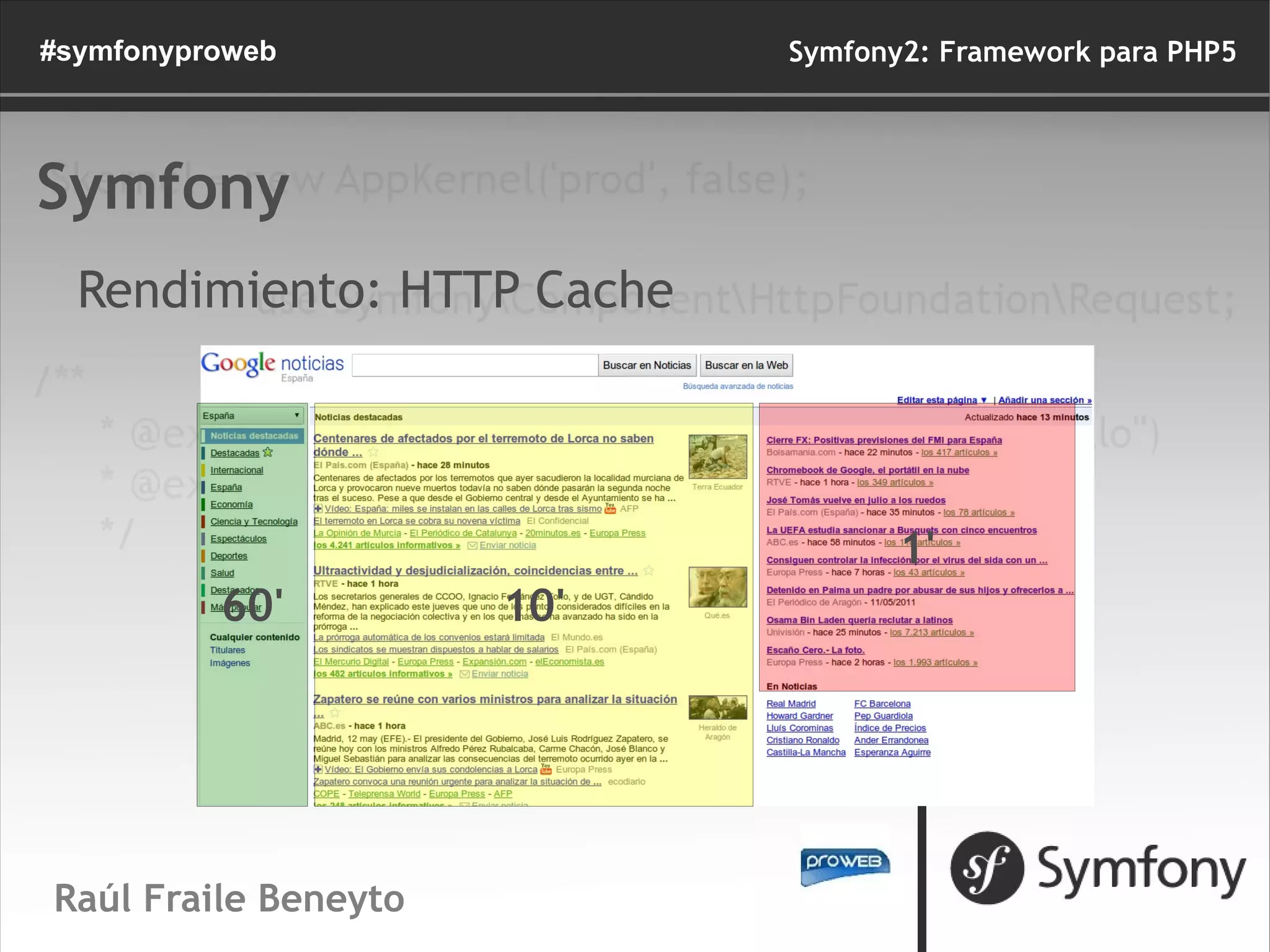Star the Zapatero story
1270x952 pixels.
click(x=335, y=713)
